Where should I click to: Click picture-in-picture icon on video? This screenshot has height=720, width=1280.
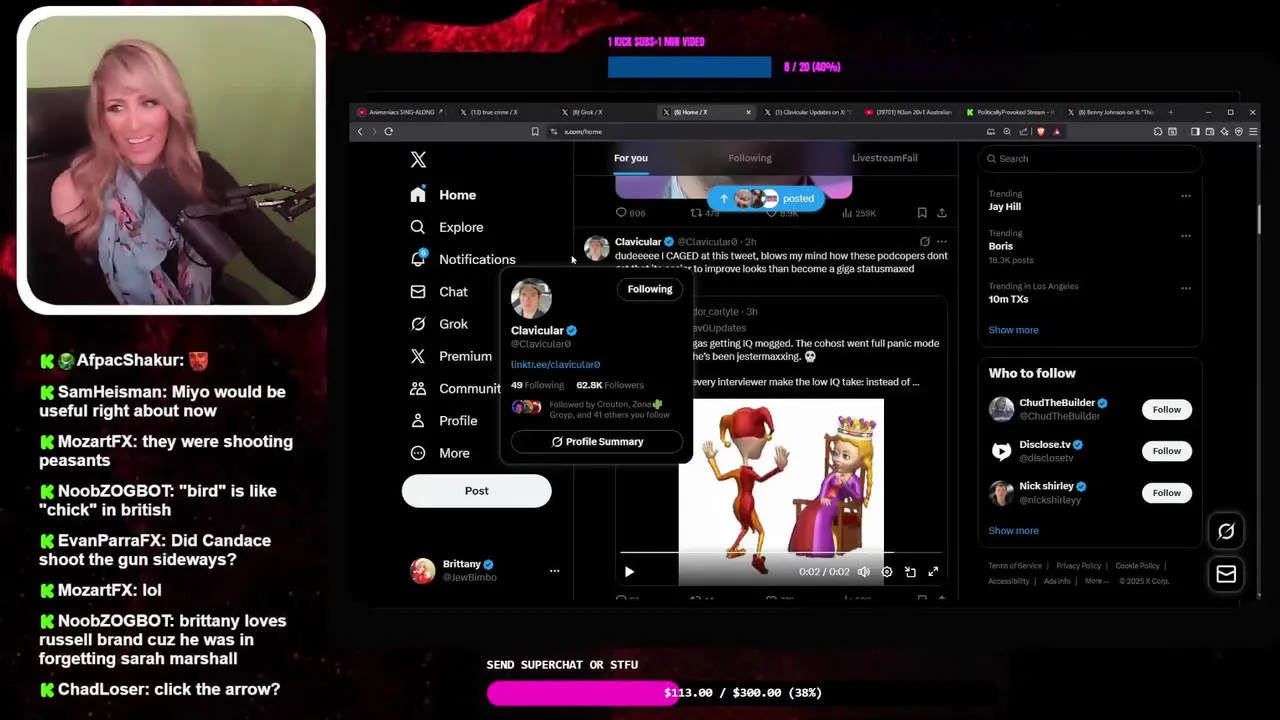pos(910,572)
